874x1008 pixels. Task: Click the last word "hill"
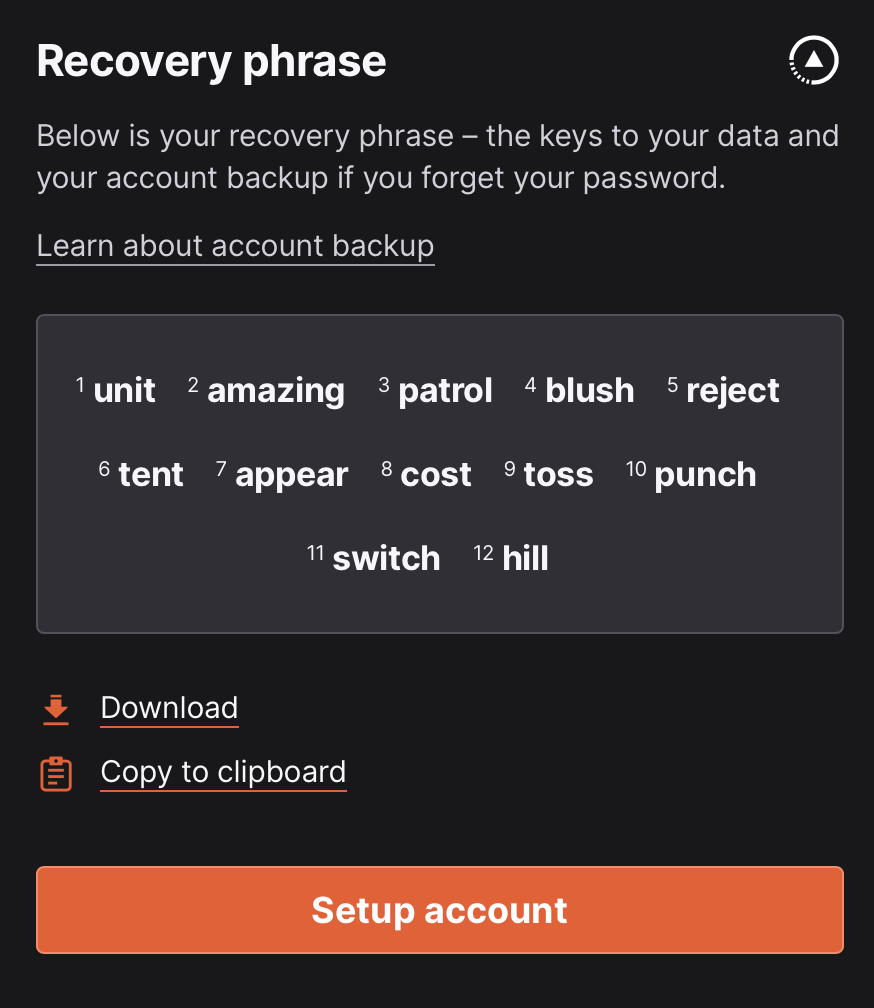pyautogui.click(x=525, y=558)
